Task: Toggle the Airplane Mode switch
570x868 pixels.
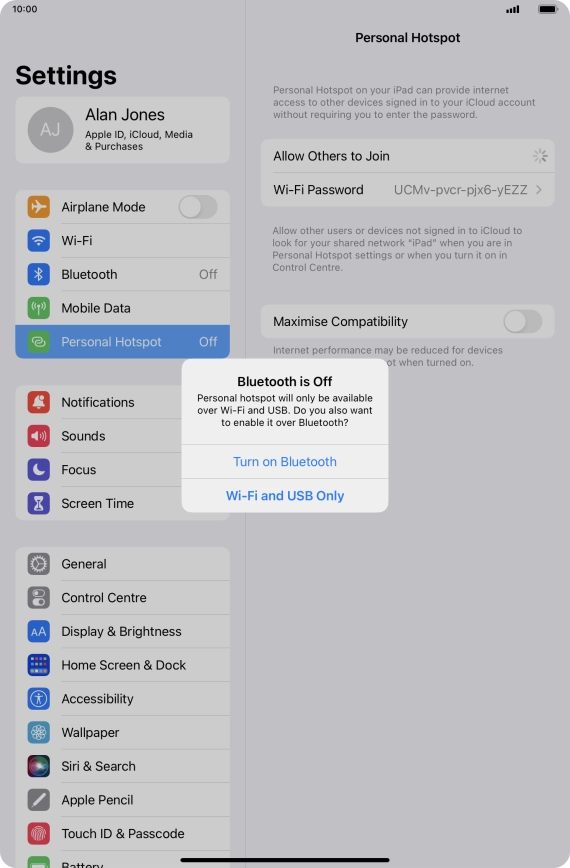Action: (198, 207)
